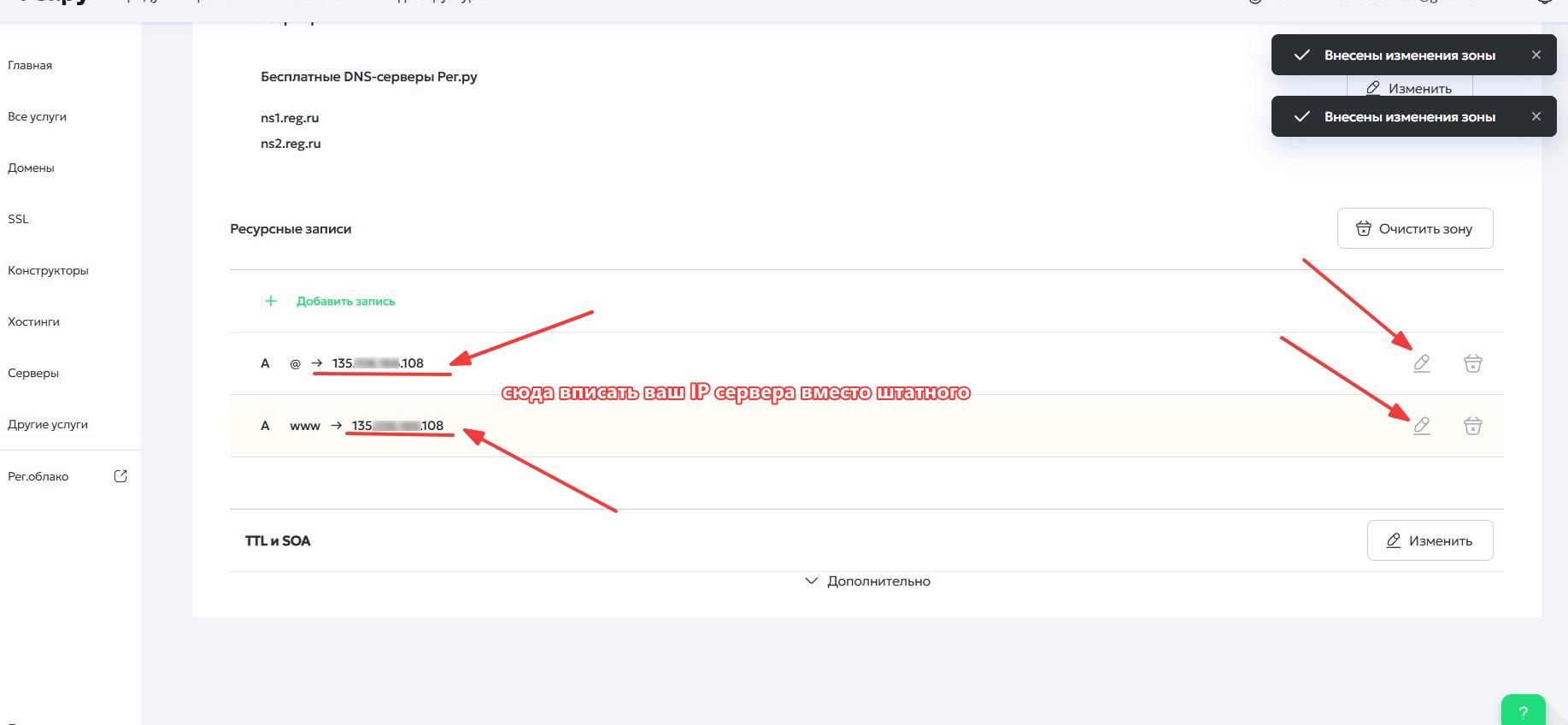Expand the Дополнительно section
The height and width of the screenshot is (725, 1568).
[x=867, y=581]
